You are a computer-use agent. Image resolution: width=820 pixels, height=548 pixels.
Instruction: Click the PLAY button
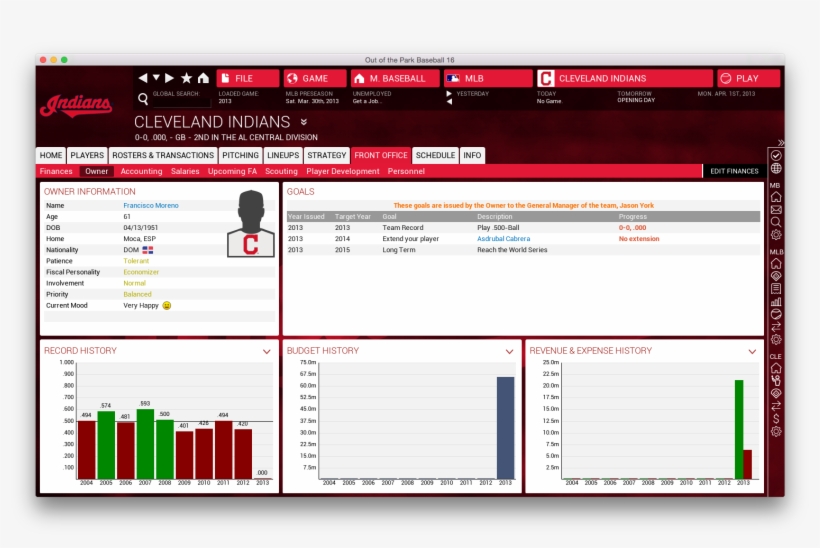click(x=748, y=78)
